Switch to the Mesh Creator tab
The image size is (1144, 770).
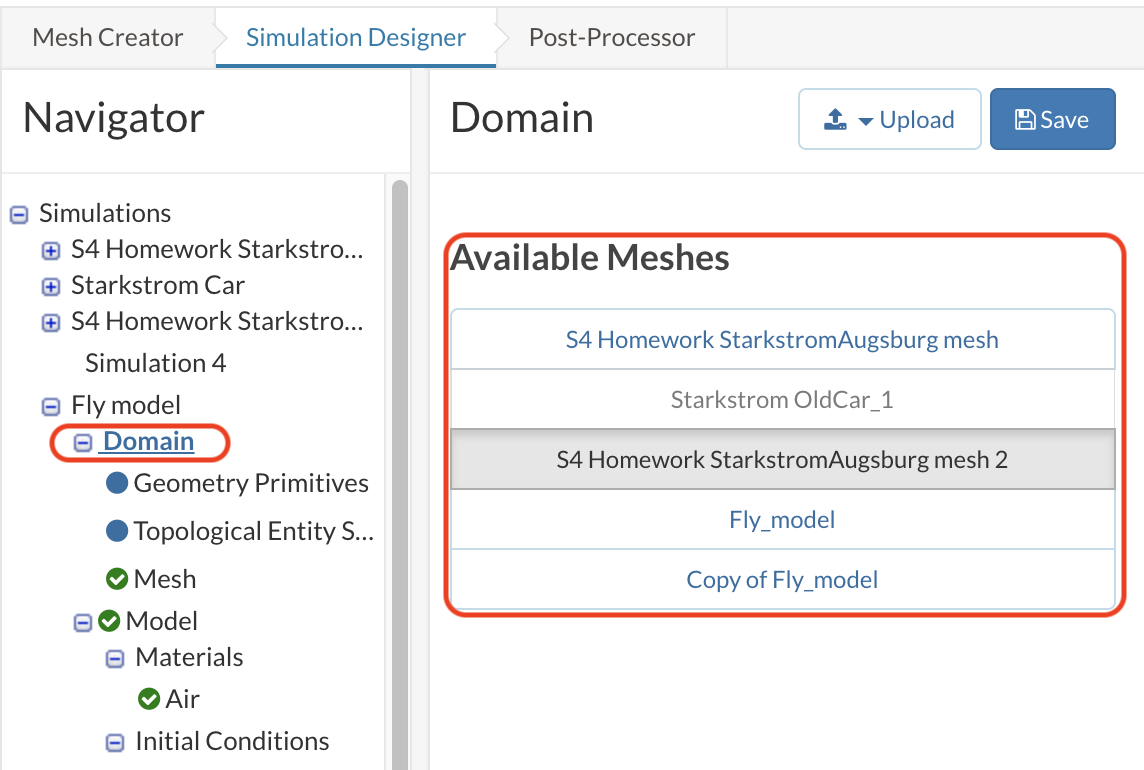pos(108,38)
